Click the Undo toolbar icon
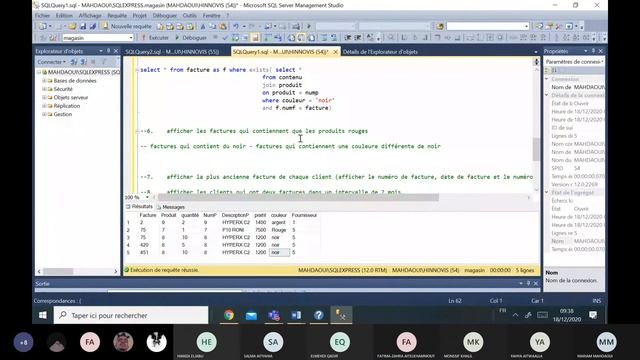 [x=236, y=26]
